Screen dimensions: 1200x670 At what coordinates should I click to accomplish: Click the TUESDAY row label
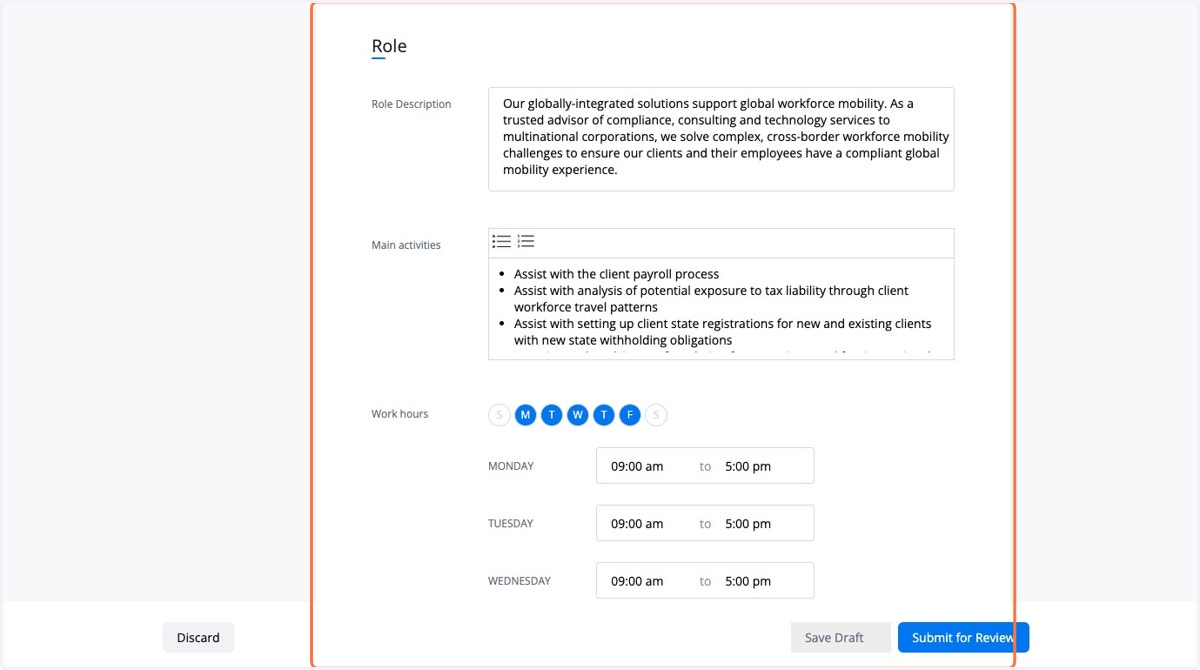click(511, 524)
